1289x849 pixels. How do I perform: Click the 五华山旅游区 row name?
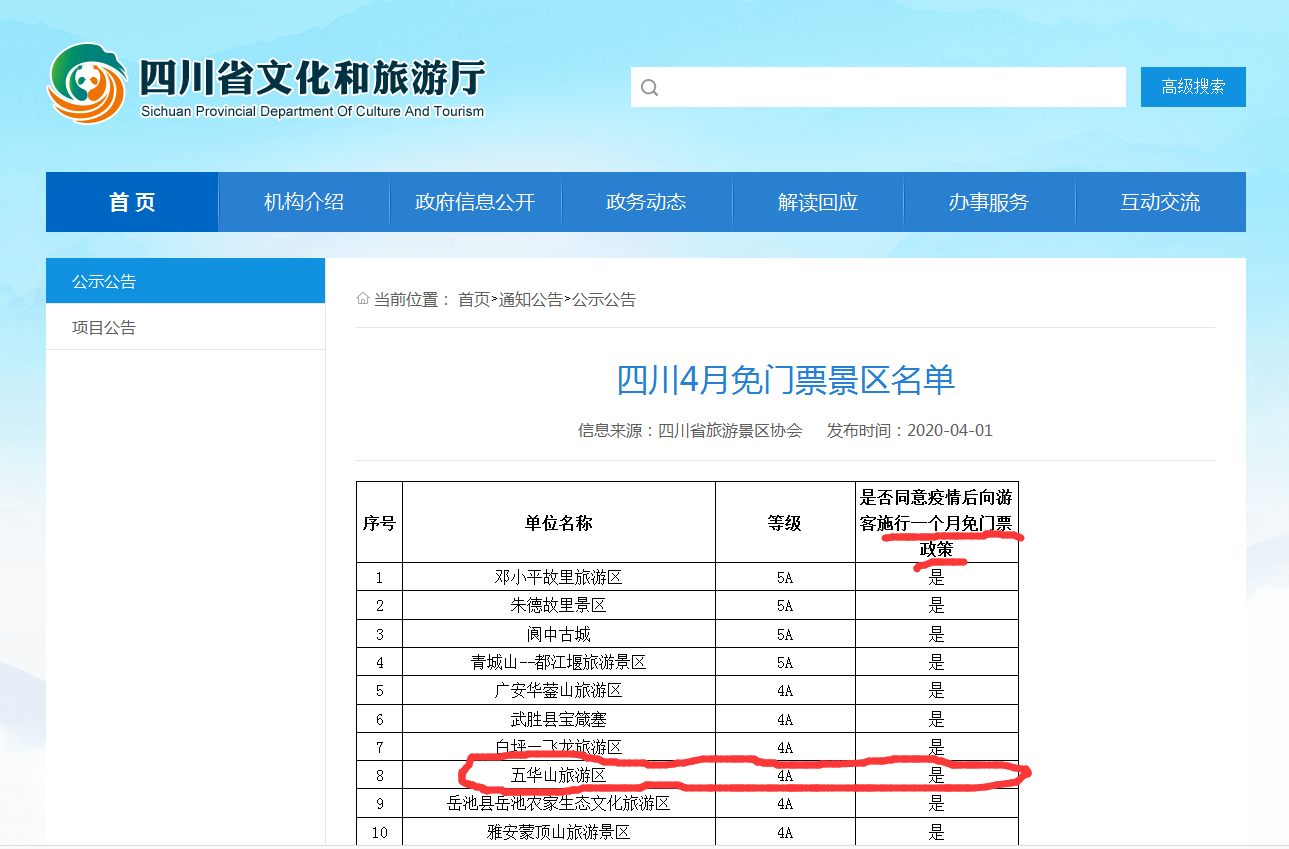coord(558,775)
